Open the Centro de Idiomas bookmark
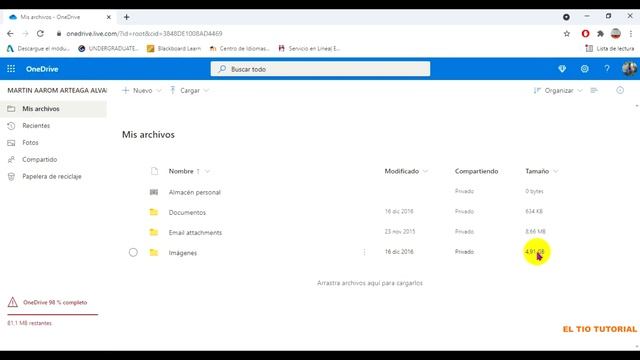Screen dimensions: 640x360 coord(239,48)
